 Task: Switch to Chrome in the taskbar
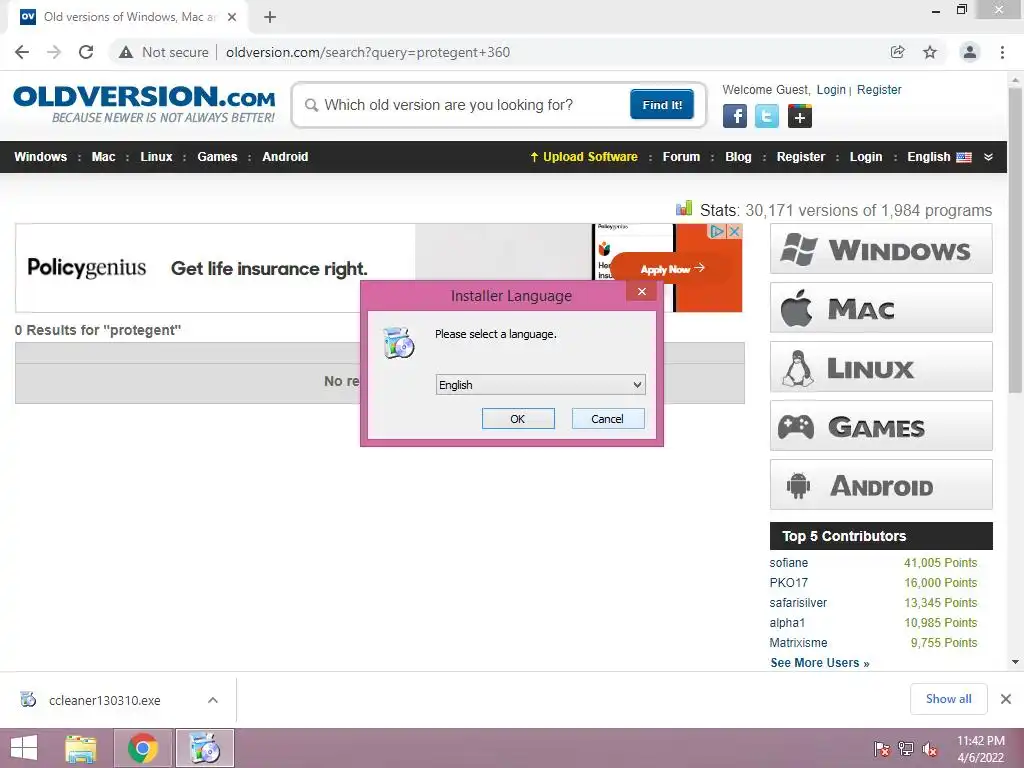tap(143, 748)
